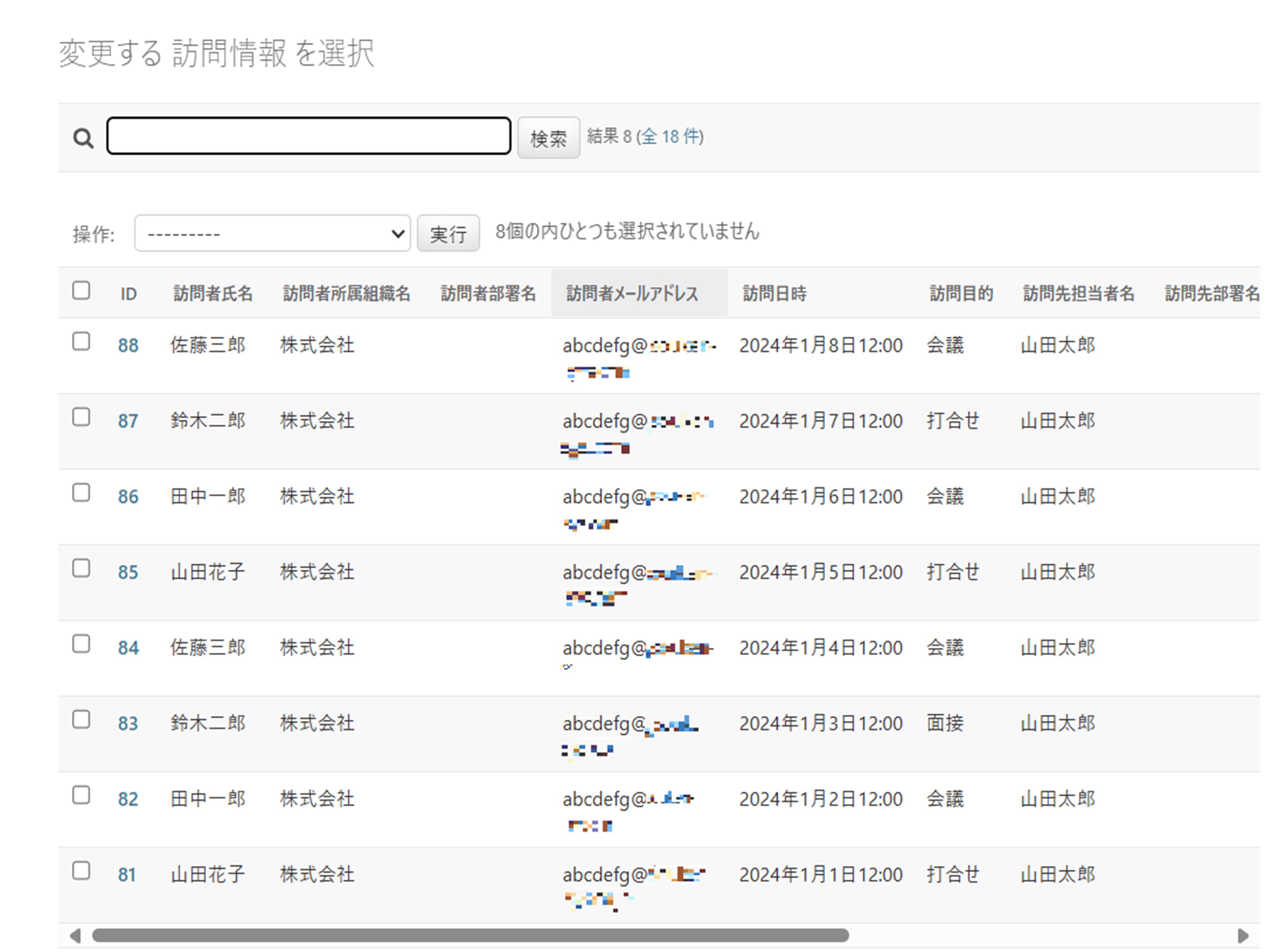
Task: Sort by the ID column header
Action: pos(129,294)
